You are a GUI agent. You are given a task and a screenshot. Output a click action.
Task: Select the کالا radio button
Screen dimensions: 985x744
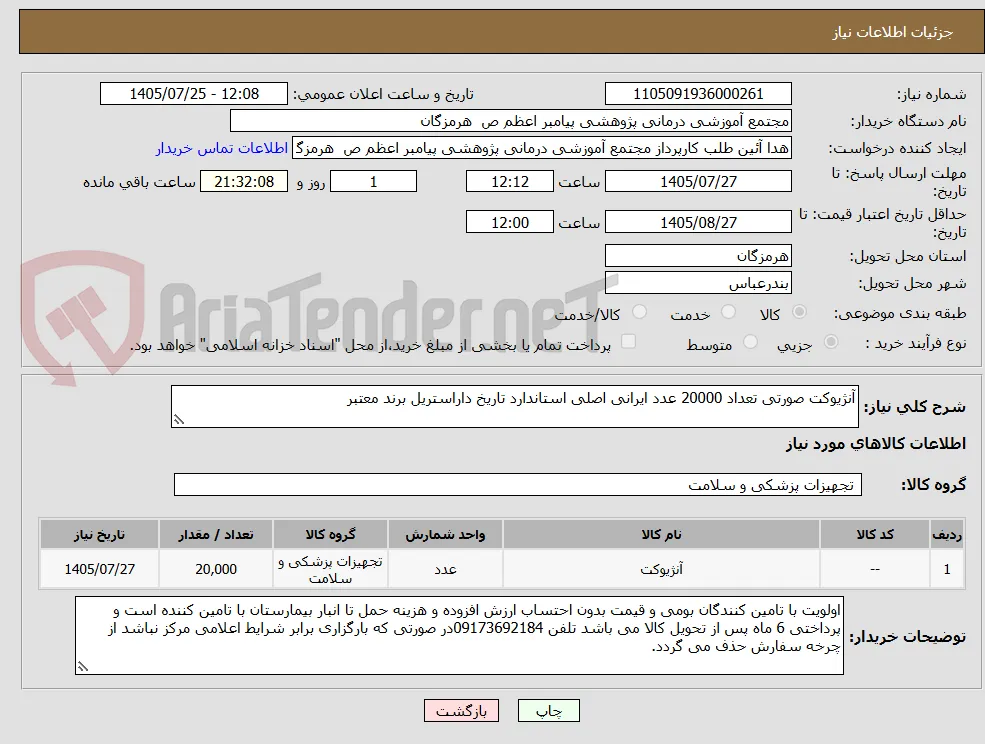[x=799, y=312]
